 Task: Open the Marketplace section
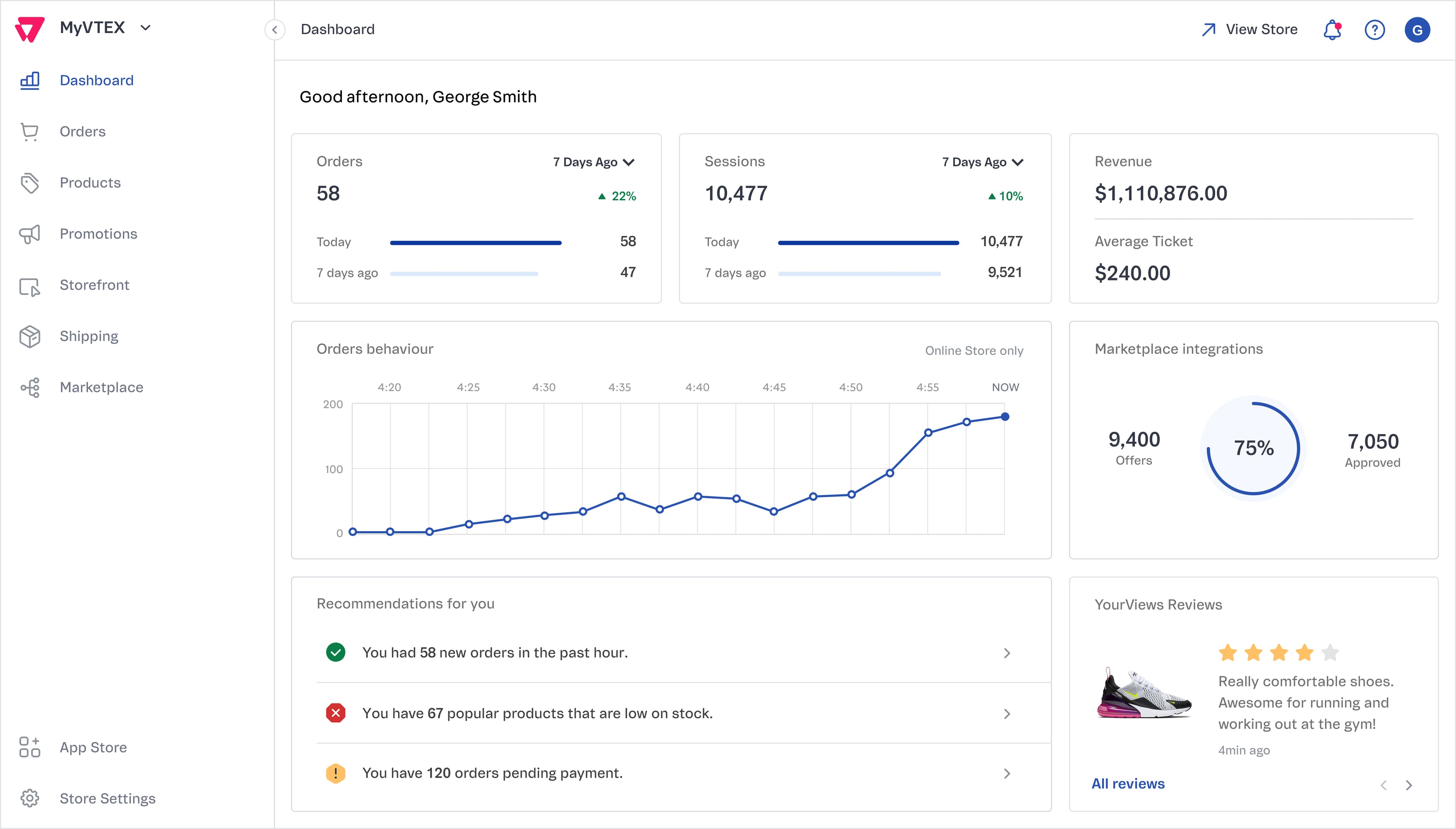pyautogui.click(x=101, y=387)
